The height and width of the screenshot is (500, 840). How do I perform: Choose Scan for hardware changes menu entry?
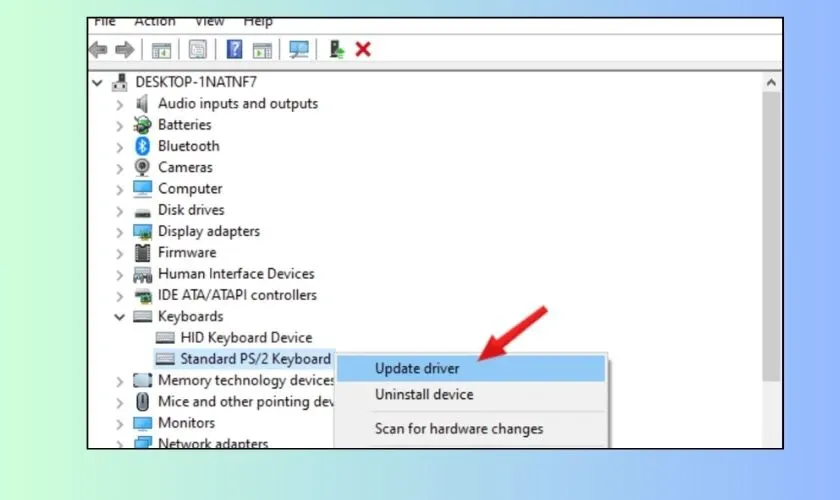pos(459,429)
